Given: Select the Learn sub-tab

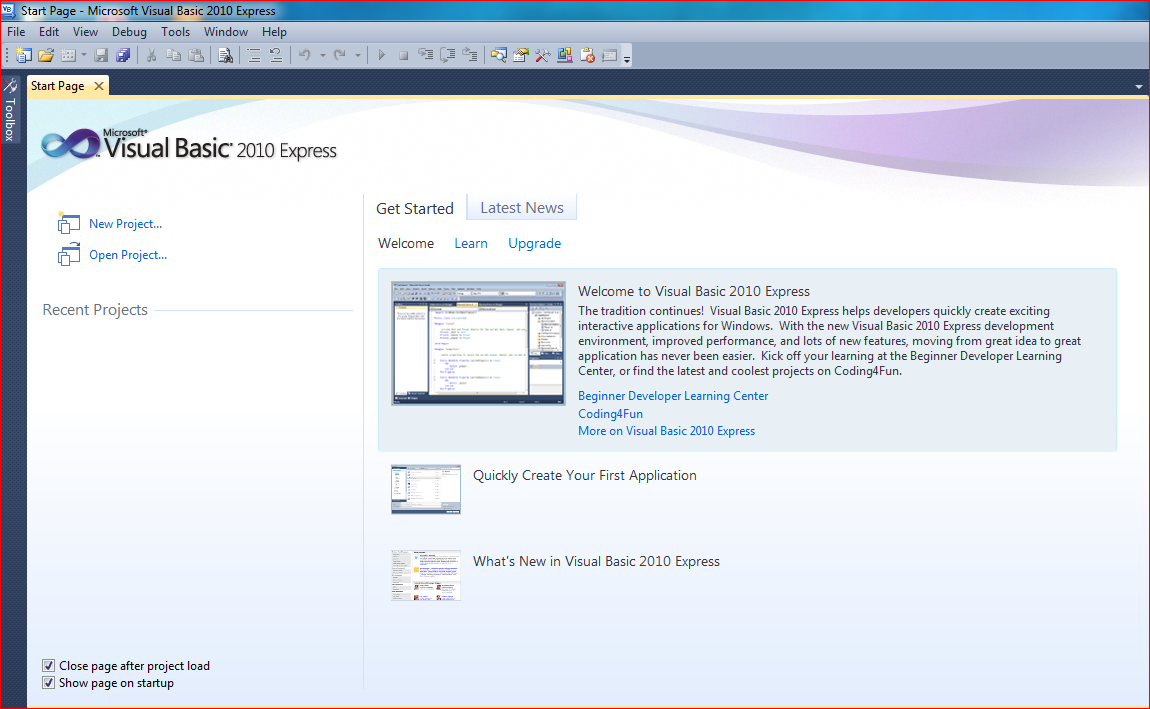Looking at the screenshot, I should pyautogui.click(x=471, y=243).
